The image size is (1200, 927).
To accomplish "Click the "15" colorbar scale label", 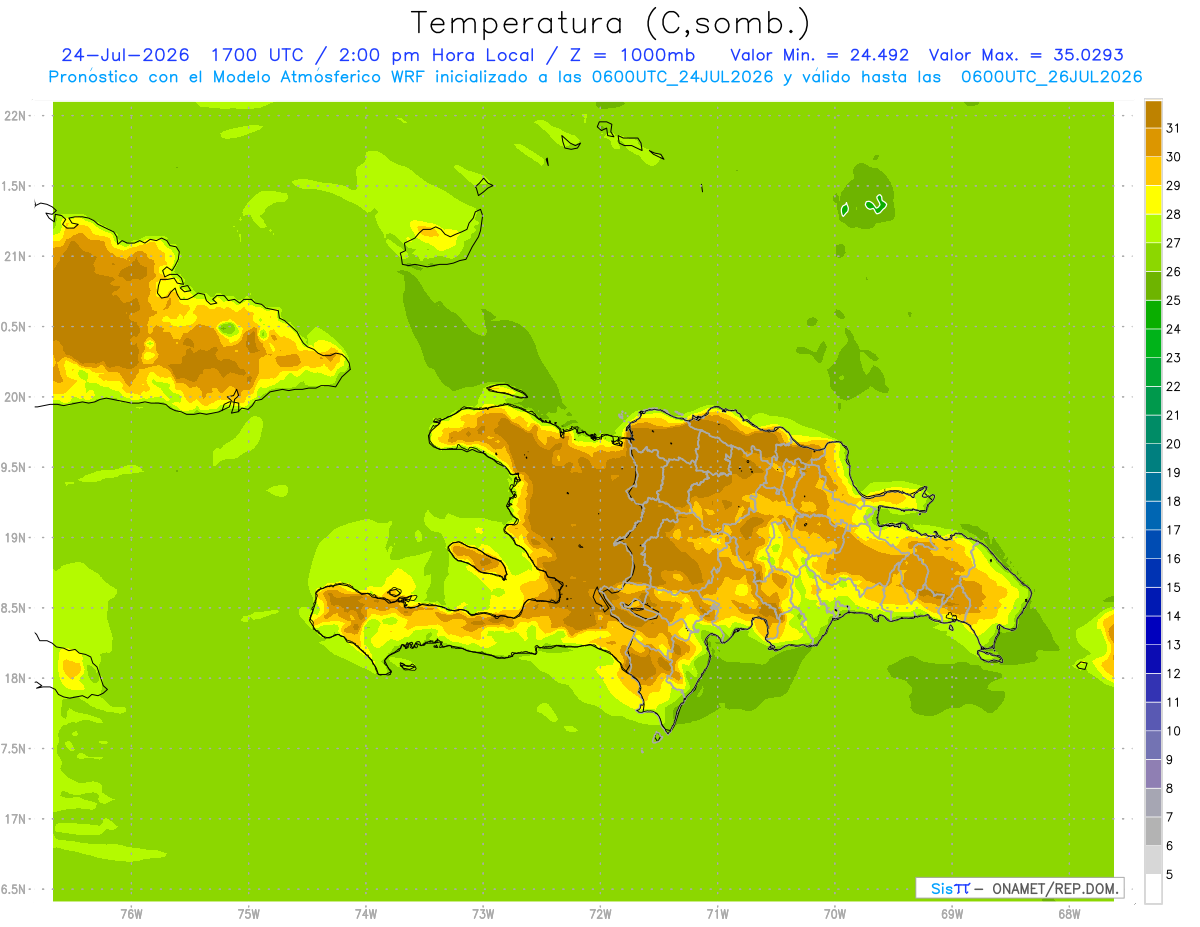I will tap(1173, 587).
